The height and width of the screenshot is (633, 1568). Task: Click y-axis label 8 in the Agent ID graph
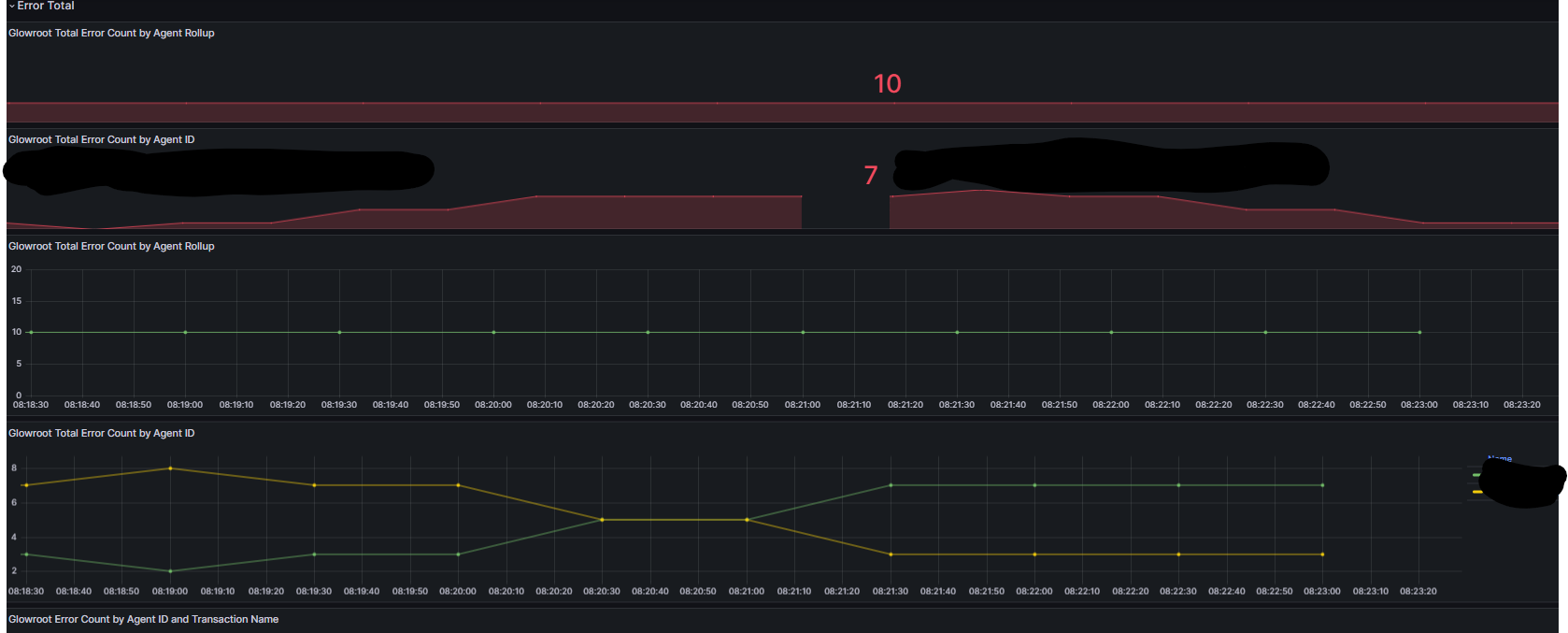coord(14,468)
